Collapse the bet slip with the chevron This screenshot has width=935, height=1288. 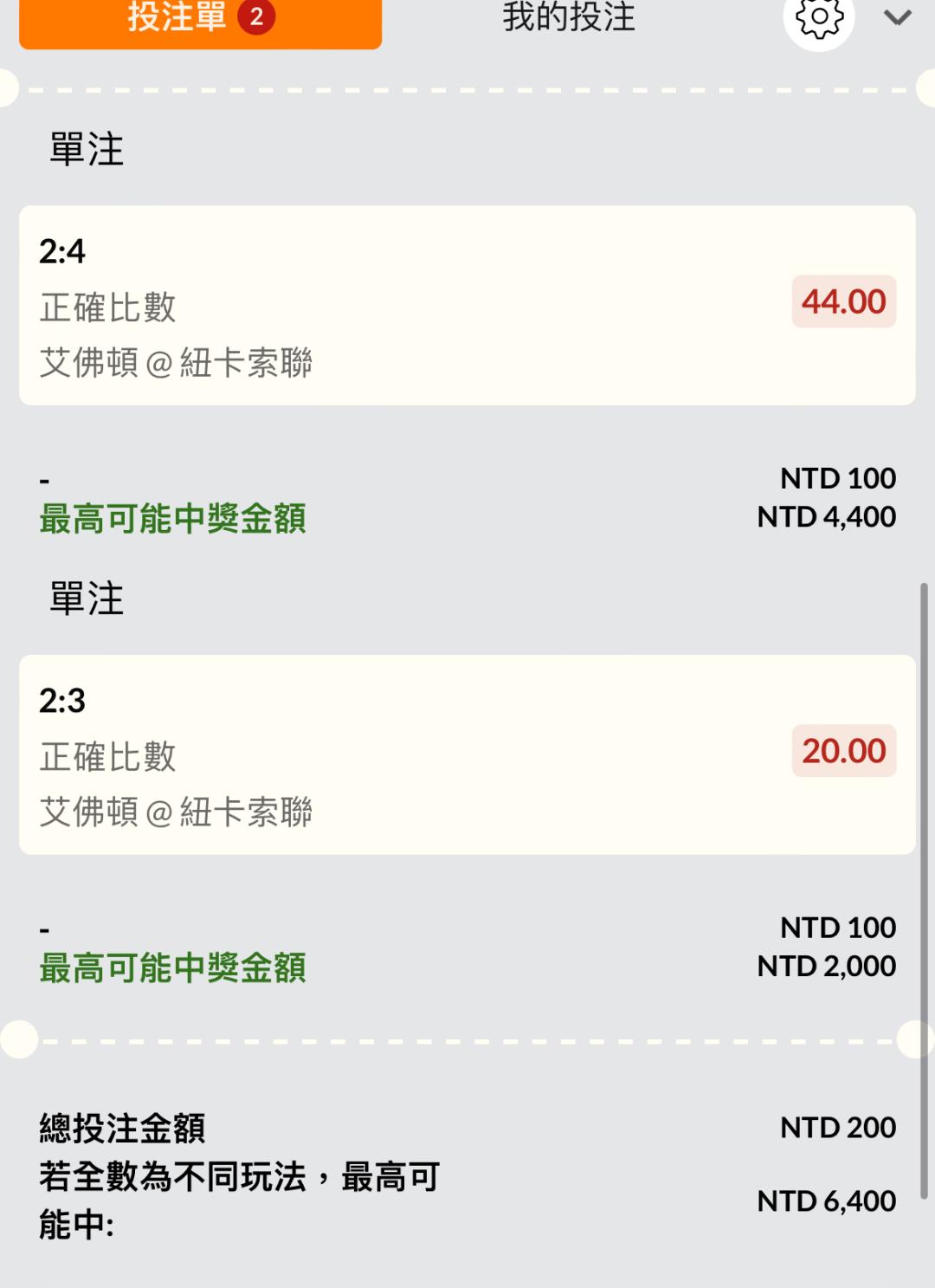point(898,17)
